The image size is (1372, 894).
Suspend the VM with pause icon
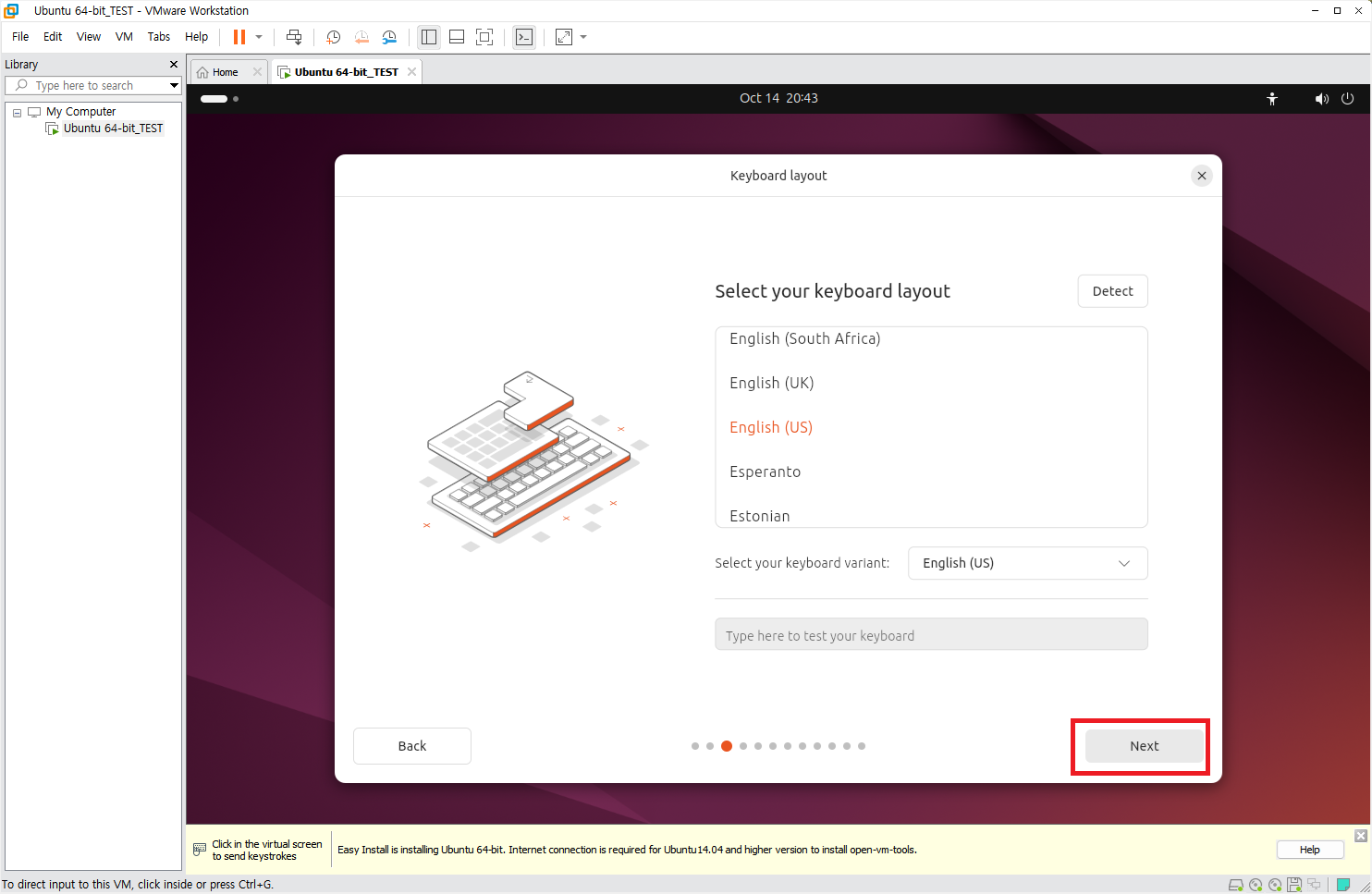pyautogui.click(x=239, y=37)
